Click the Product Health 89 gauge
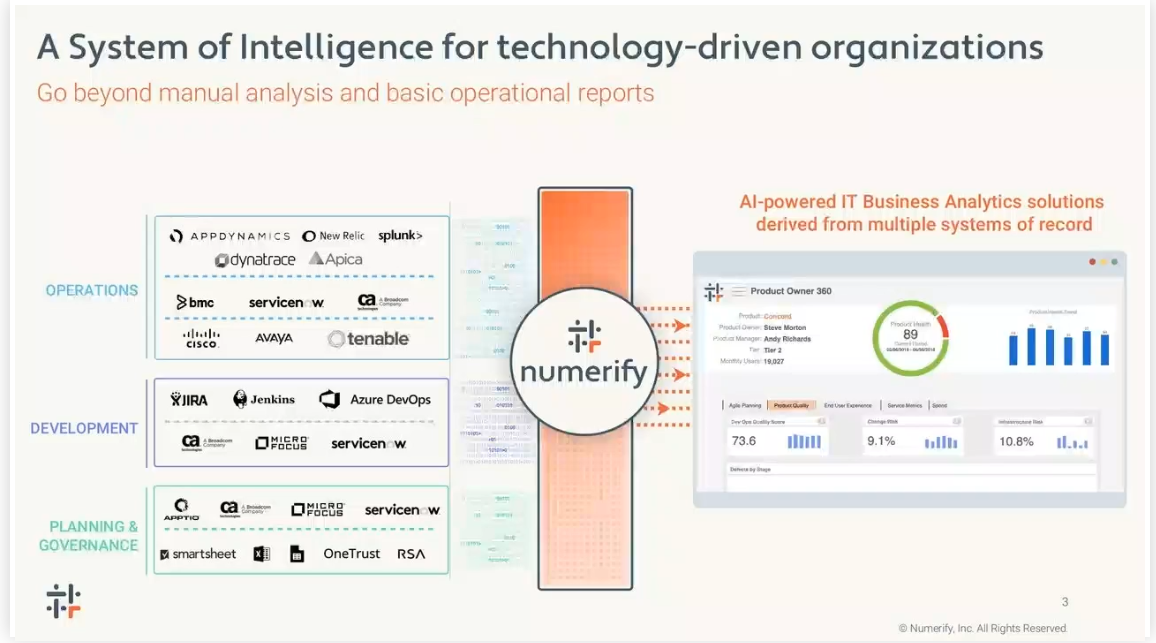The width and height of the screenshot is (1156, 643). click(910, 338)
